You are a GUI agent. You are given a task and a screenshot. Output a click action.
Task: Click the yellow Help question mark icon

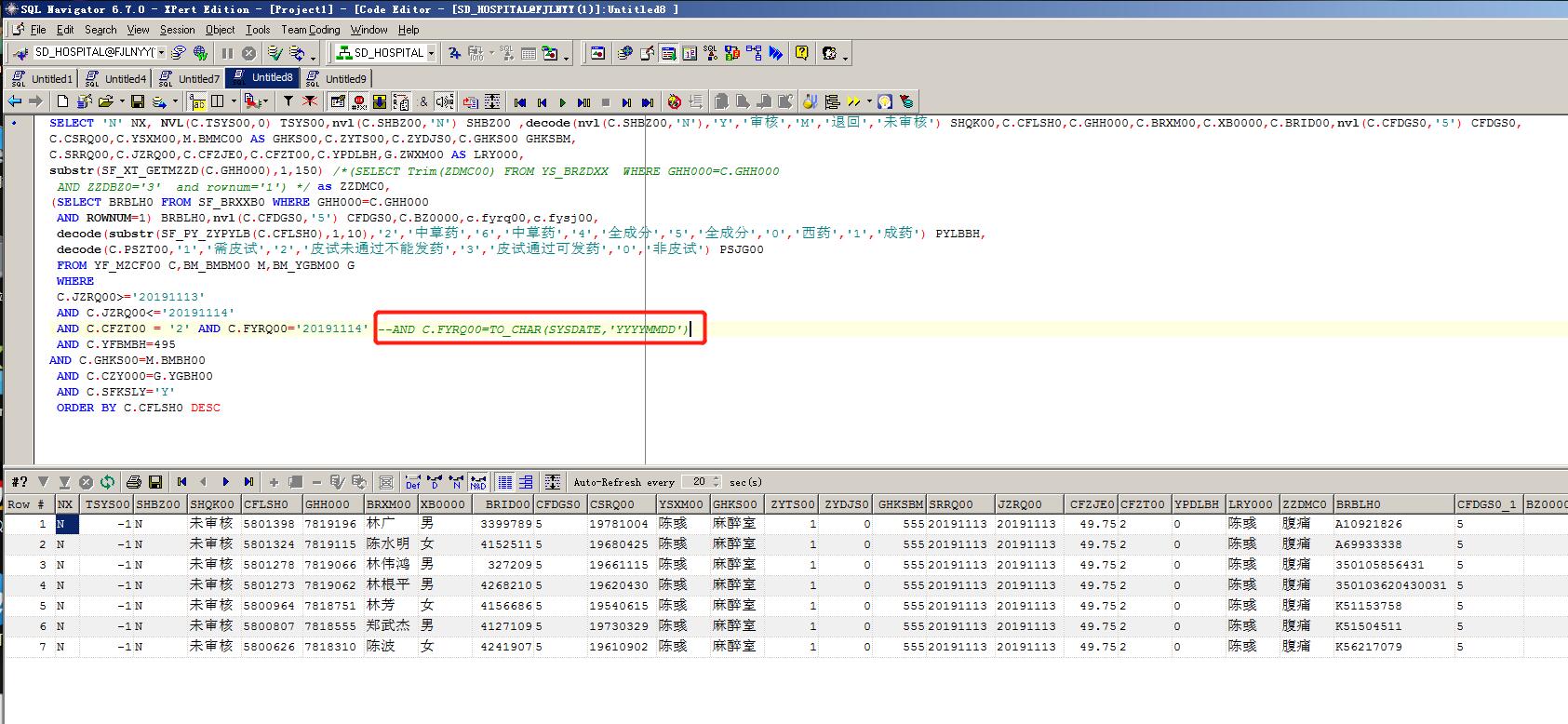[x=801, y=53]
